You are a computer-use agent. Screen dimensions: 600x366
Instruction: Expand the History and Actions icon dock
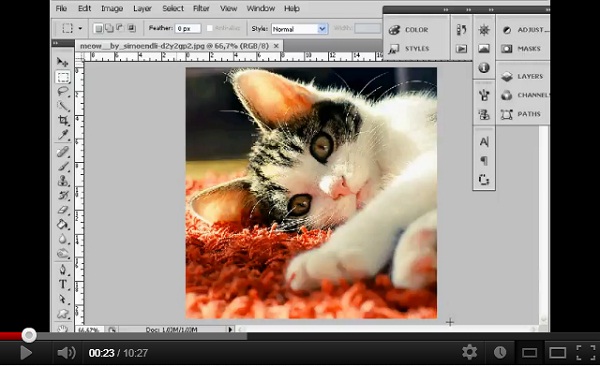pos(468,10)
